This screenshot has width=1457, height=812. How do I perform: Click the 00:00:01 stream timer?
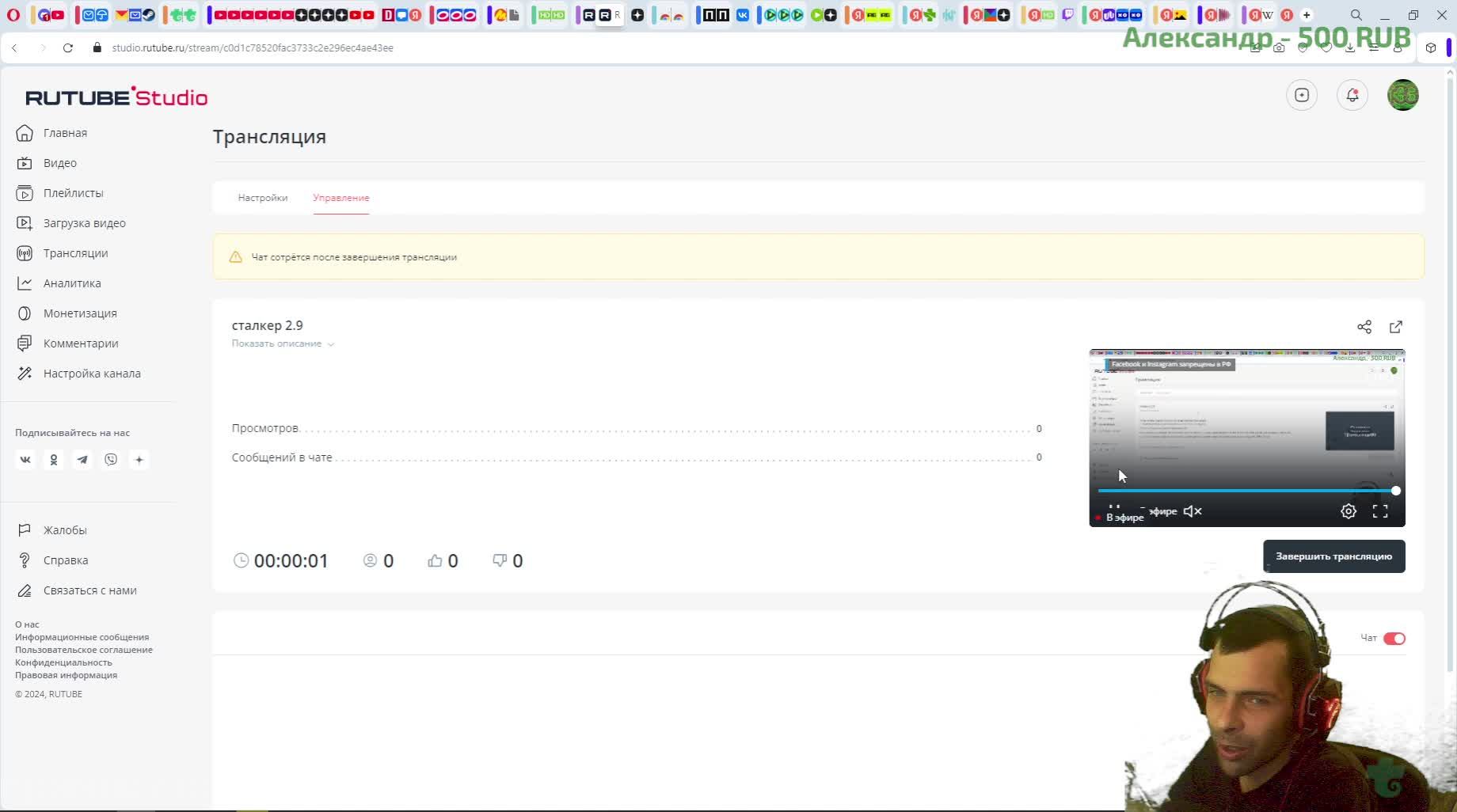tap(291, 561)
